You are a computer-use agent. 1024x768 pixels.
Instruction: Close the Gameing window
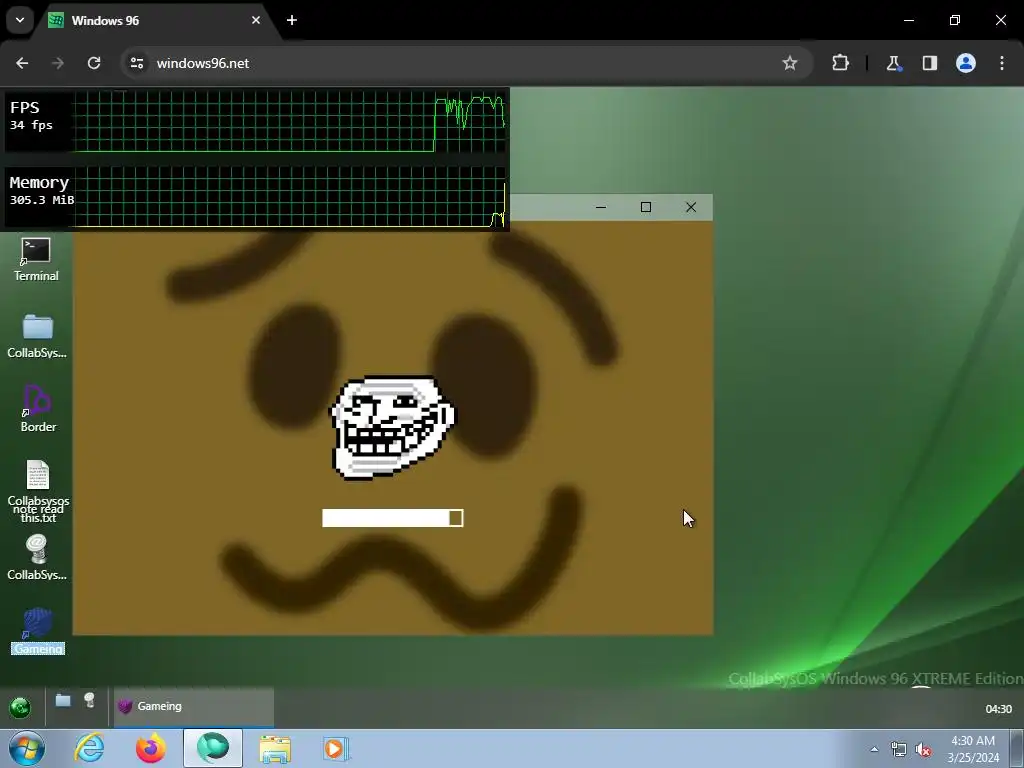click(x=691, y=207)
